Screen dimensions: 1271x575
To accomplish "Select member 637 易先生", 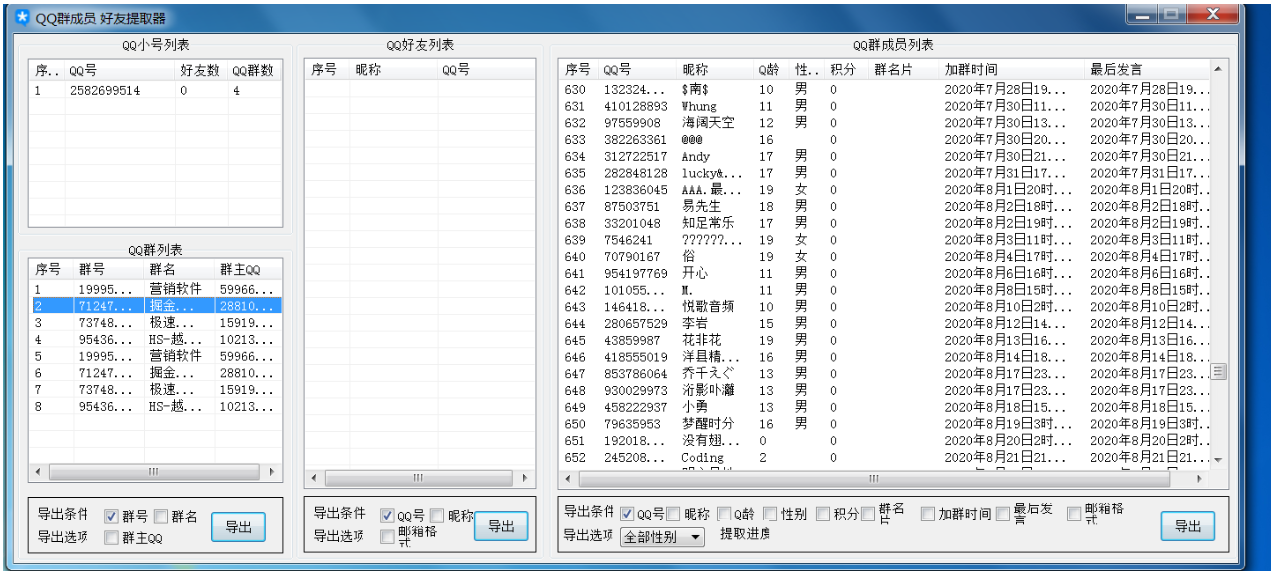I will click(x=884, y=207).
